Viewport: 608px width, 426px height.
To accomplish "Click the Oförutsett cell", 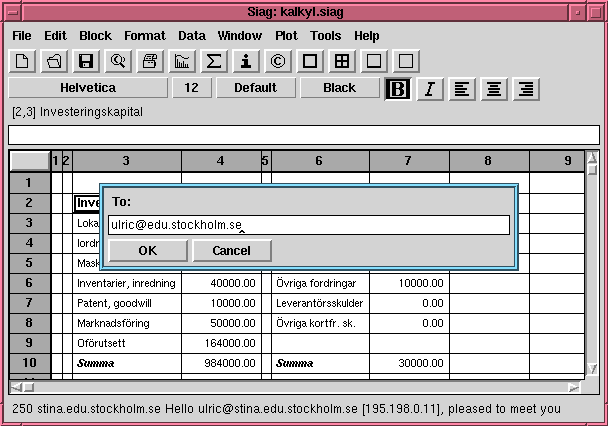I will click(127, 343).
